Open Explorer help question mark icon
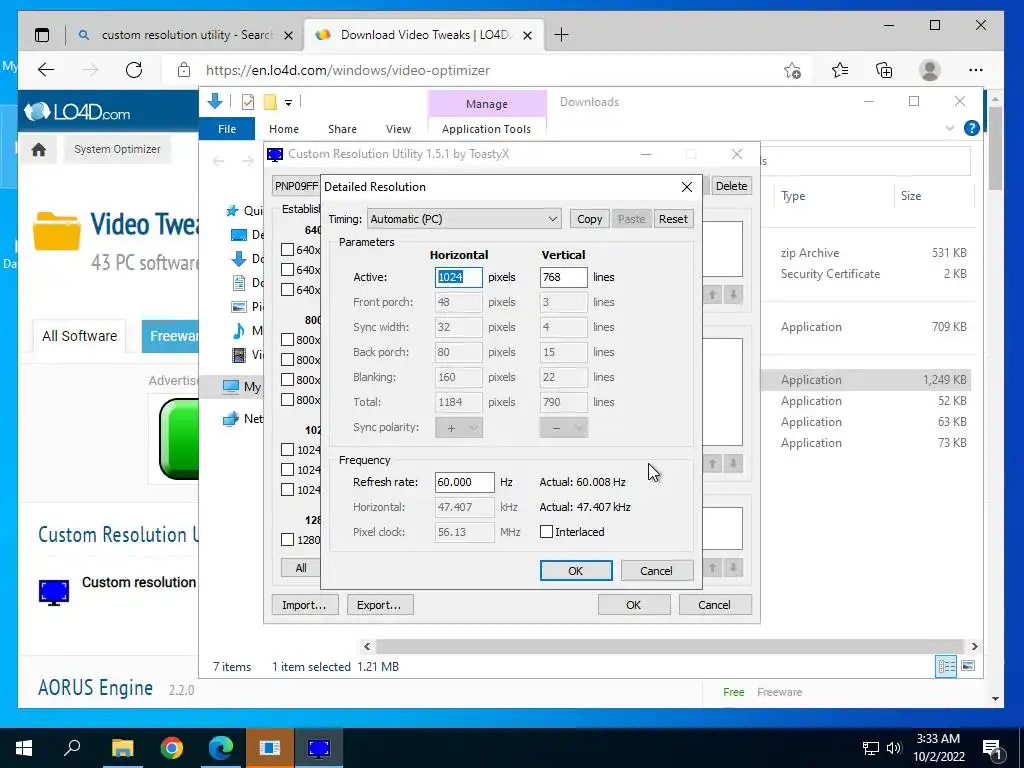Screen dimensions: 1024x768 coord(971,128)
